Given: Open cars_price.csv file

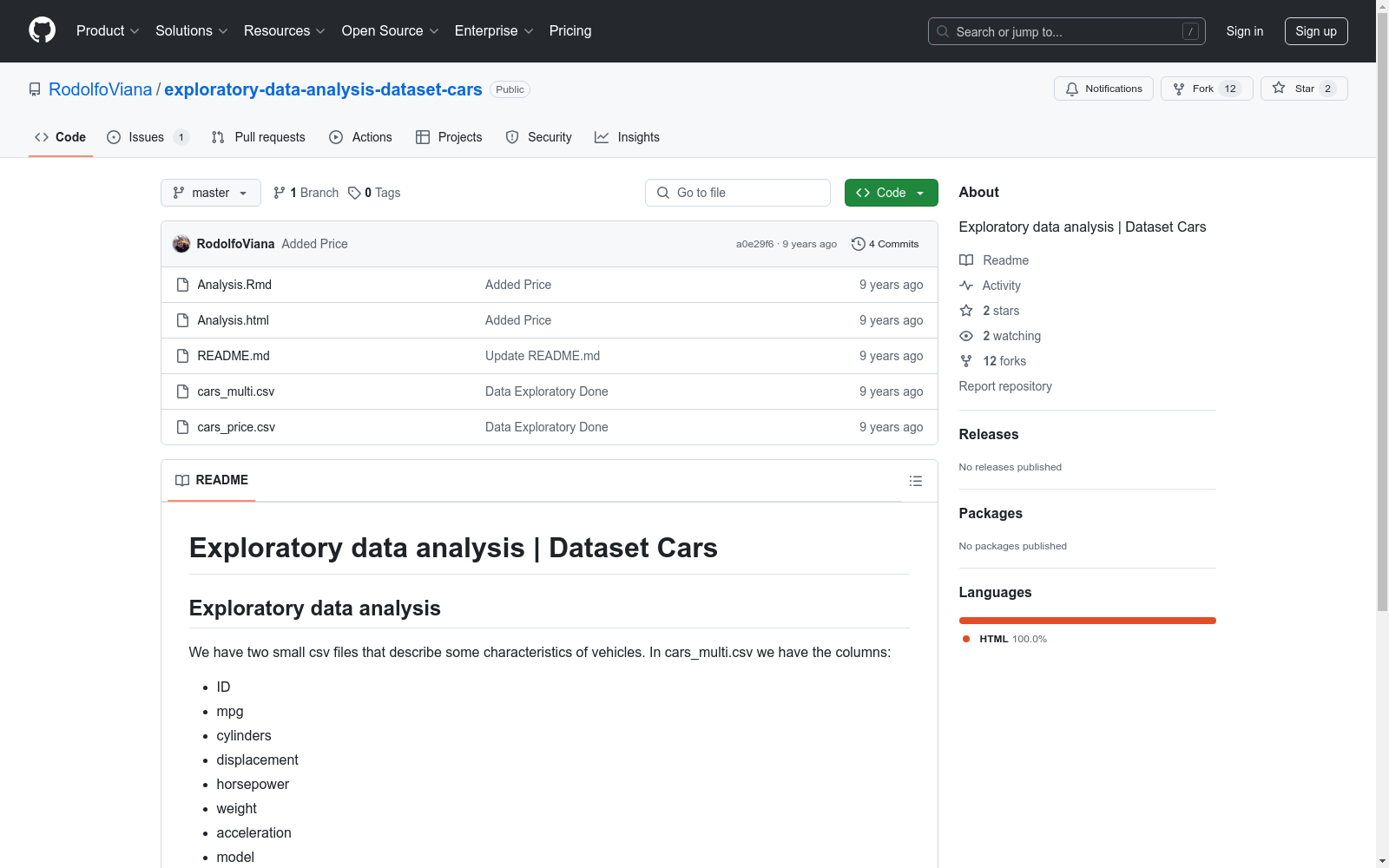Looking at the screenshot, I should [x=236, y=427].
